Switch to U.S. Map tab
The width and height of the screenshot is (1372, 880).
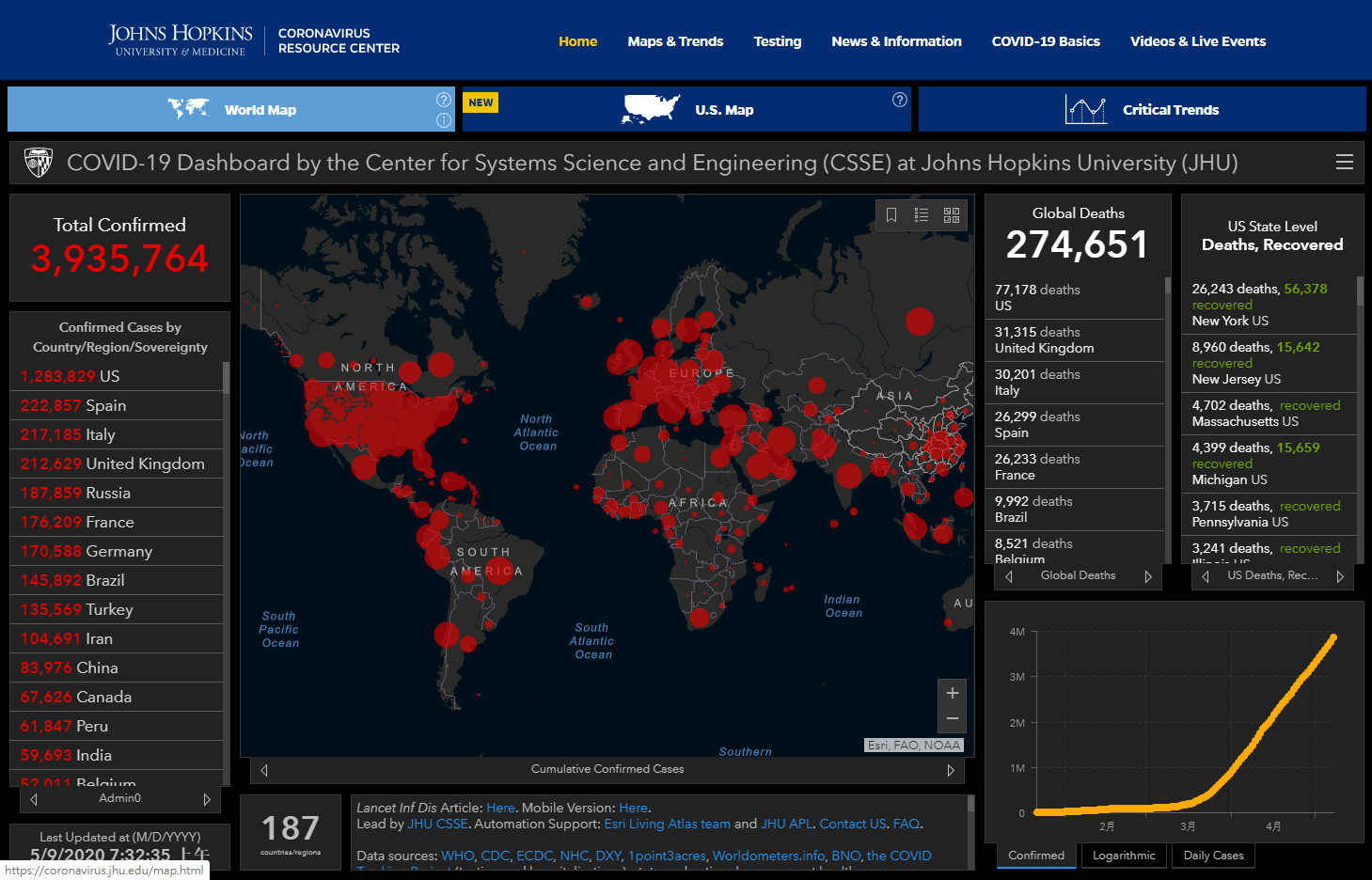tap(686, 109)
